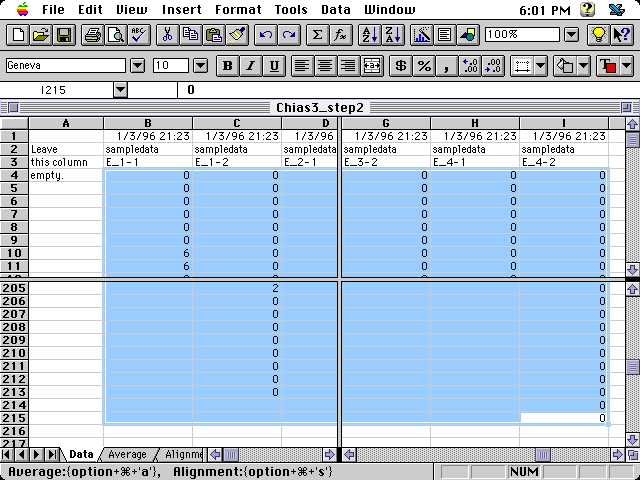640x480 pixels.
Task: Launch the ChartWizard icon
Action: [x=422, y=35]
